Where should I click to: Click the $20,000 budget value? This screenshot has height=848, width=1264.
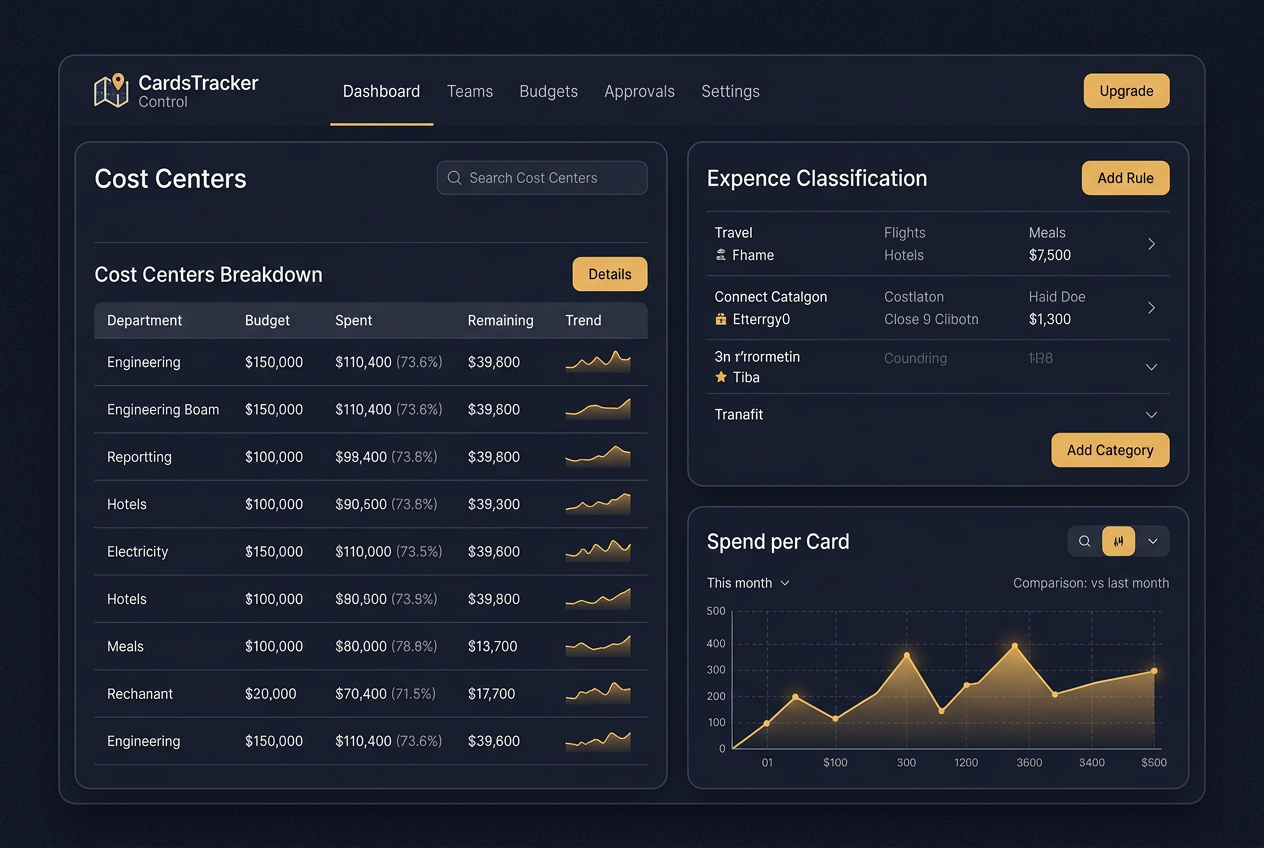[x=270, y=694]
